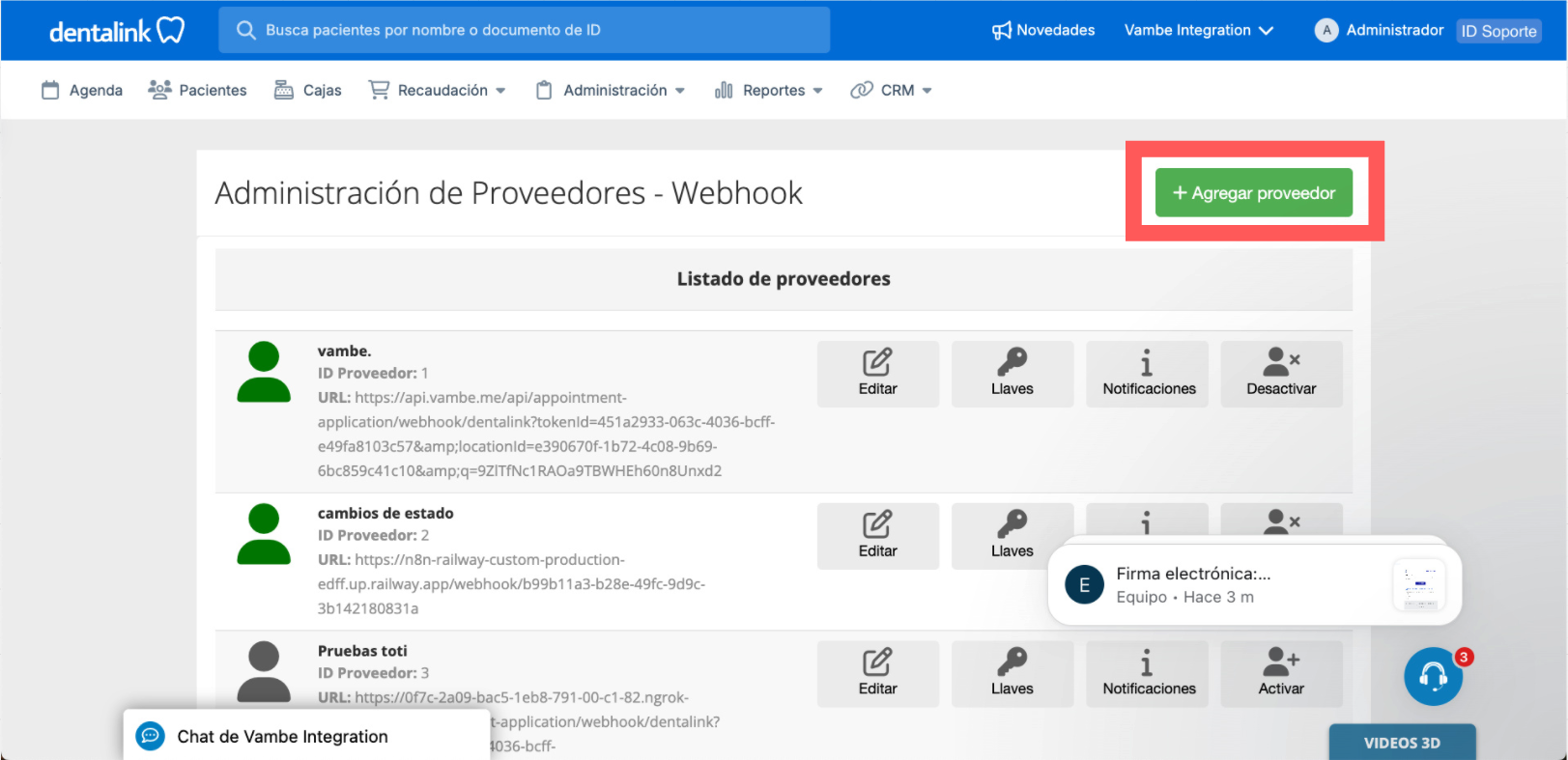This screenshot has width=1568, height=760.
Task: Open the Firma electrónica notification thumbnail
Action: [x=1418, y=585]
